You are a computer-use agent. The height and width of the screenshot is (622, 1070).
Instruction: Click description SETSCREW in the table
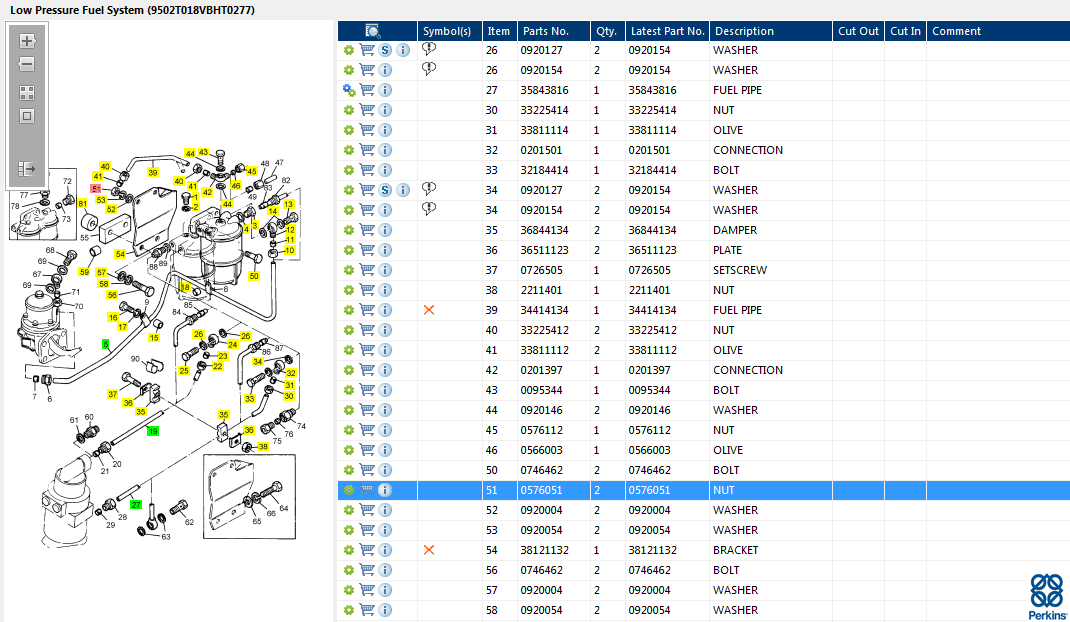pos(740,270)
